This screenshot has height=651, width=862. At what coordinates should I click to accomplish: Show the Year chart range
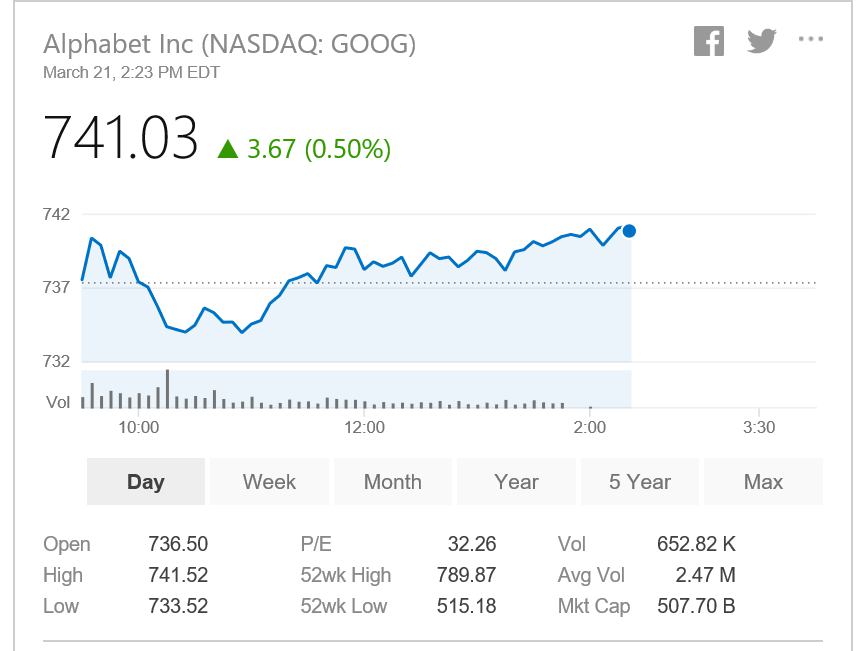point(516,482)
